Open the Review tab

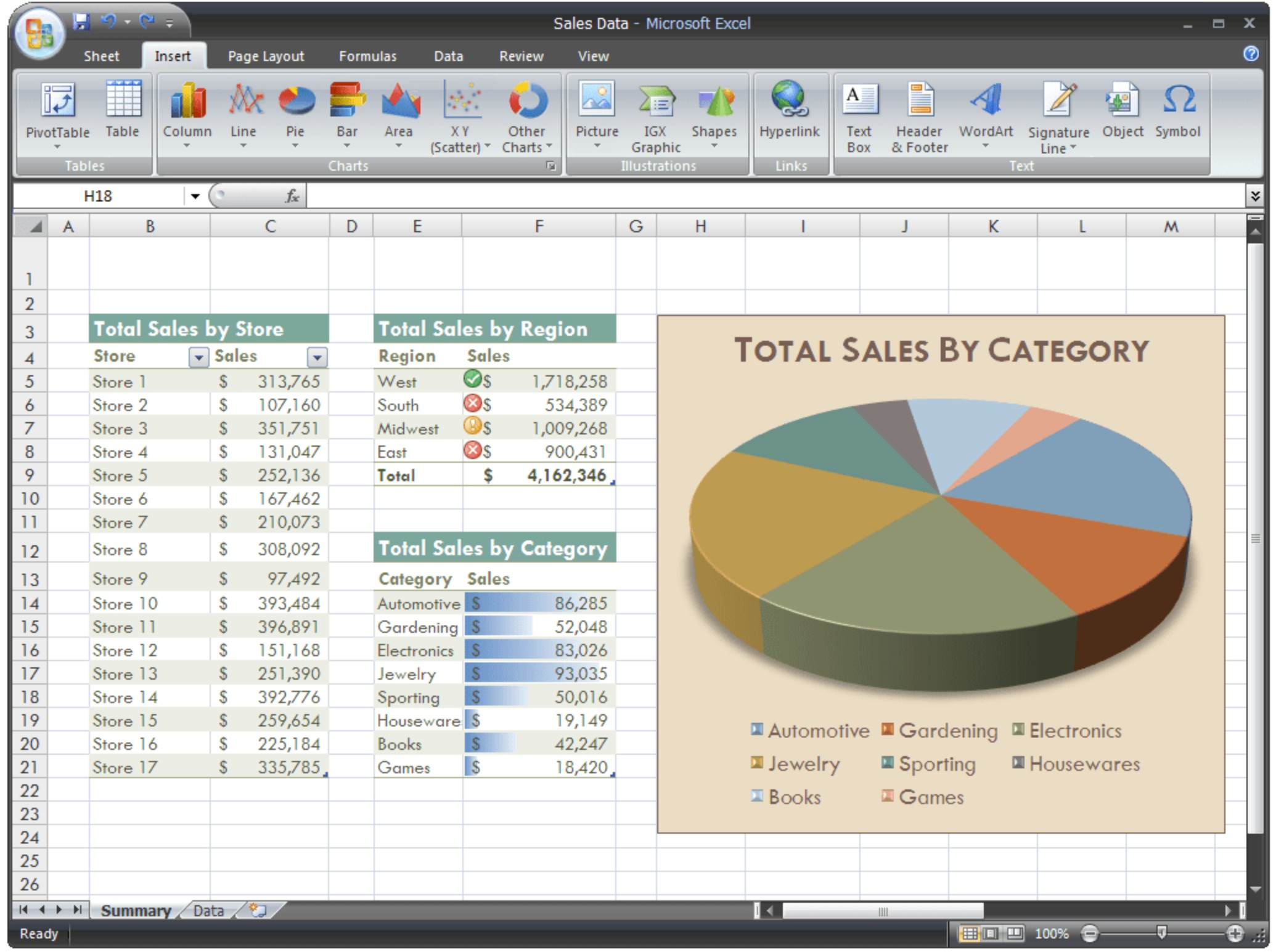[521, 56]
